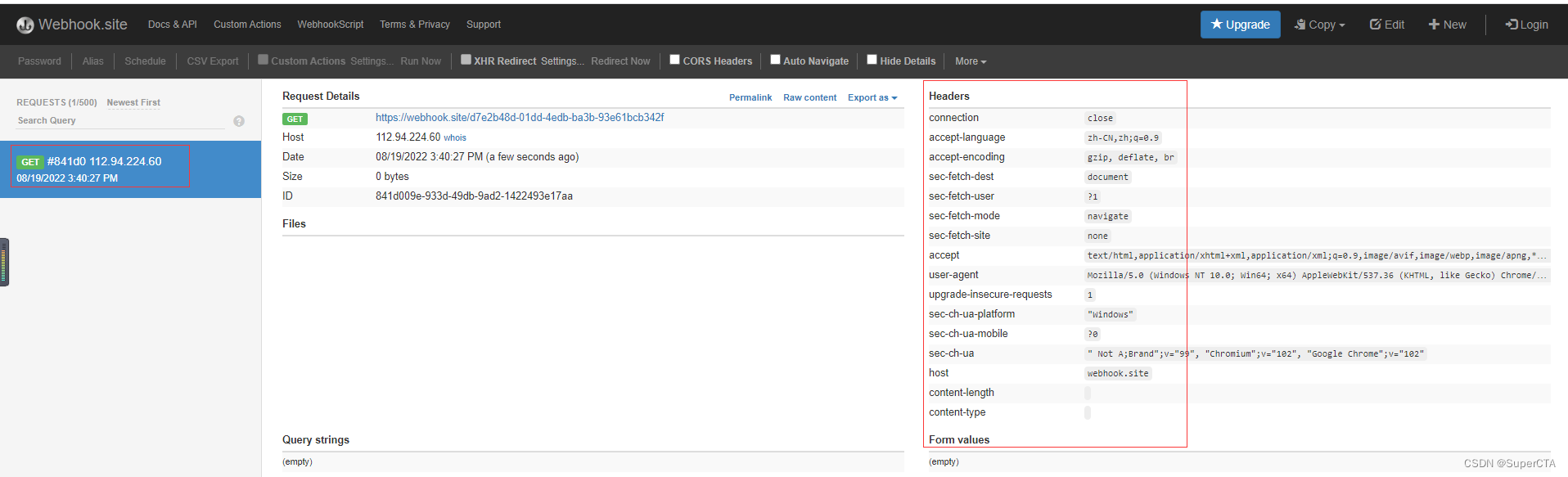Toggle the Auto Navigate checkbox
This screenshot has width=1568, height=477.
click(x=775, y=59)
